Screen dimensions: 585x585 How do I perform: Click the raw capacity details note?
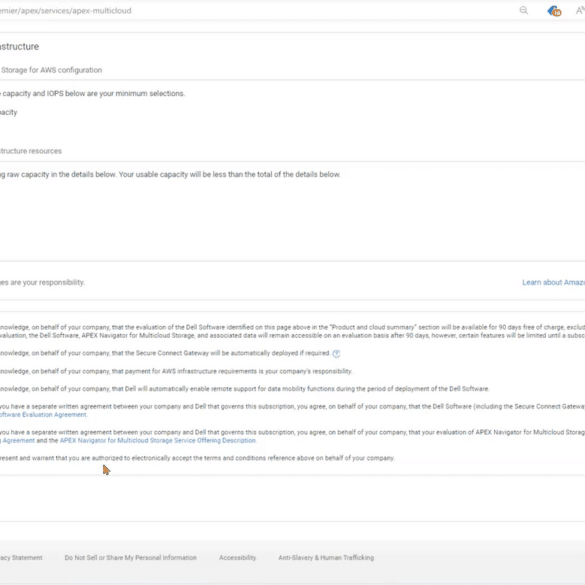170,175
